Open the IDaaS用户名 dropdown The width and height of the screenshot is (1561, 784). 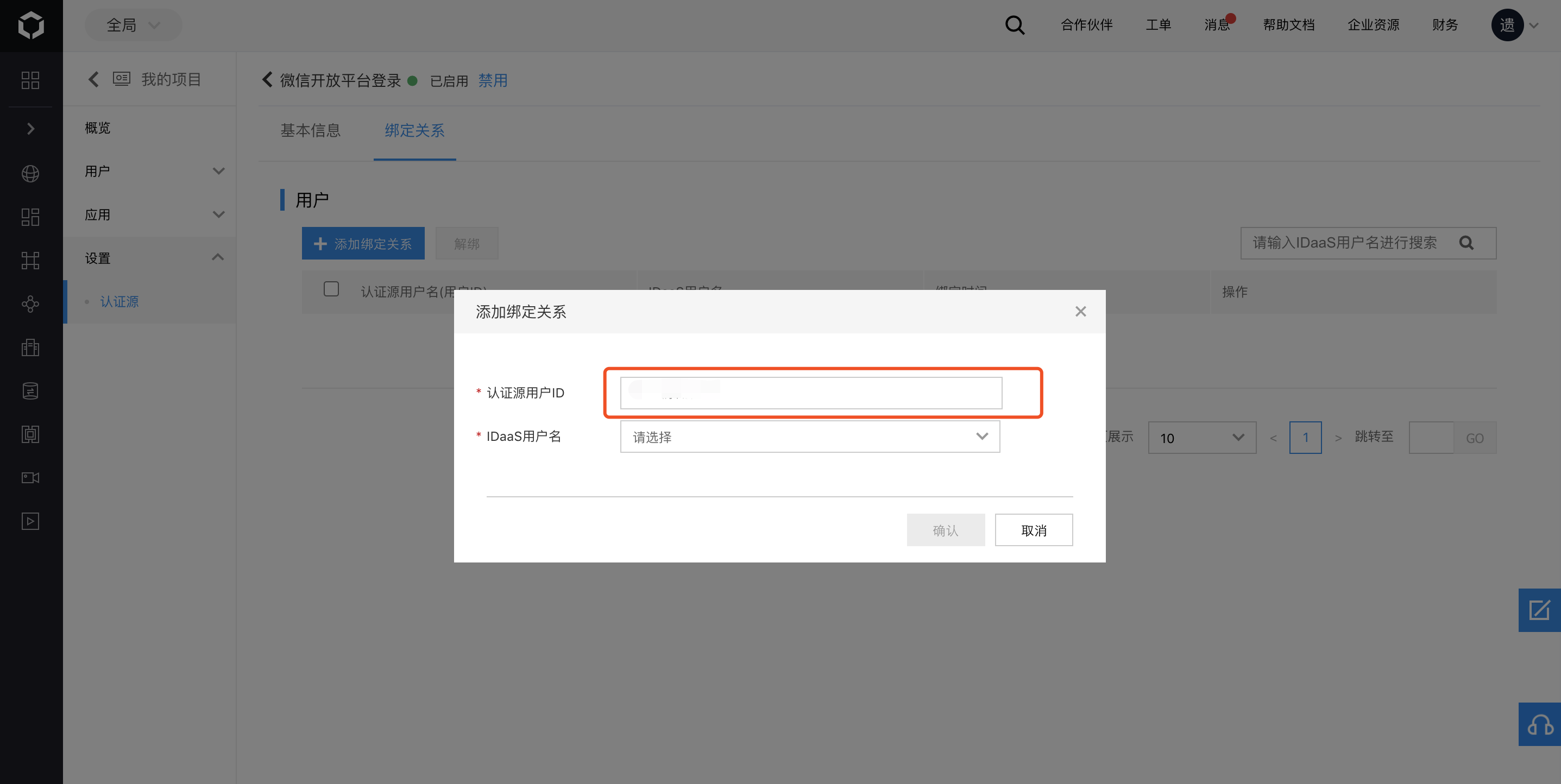[810, 437]
